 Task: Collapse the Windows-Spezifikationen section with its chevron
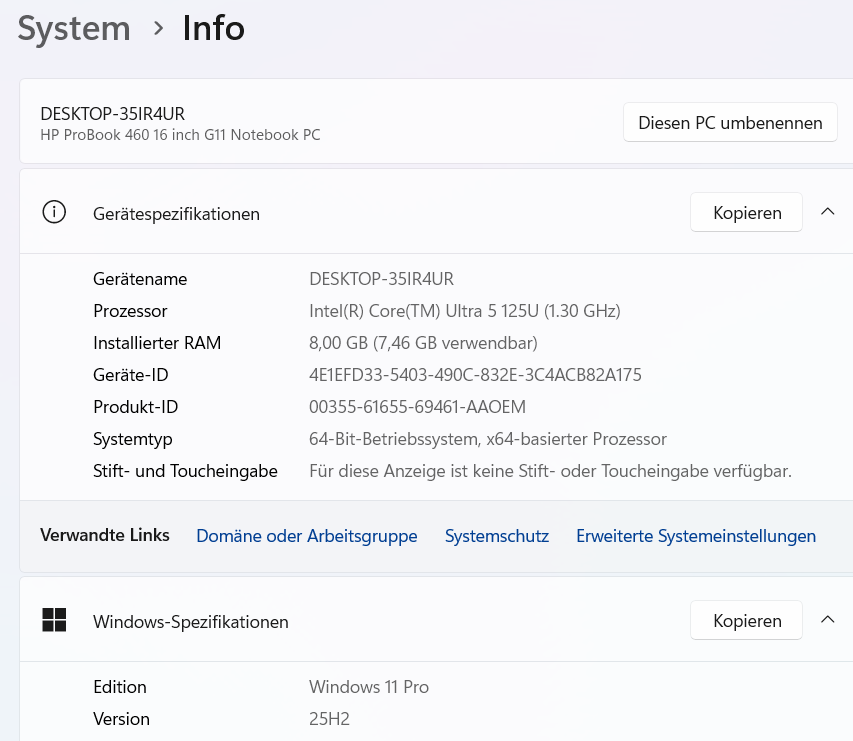click(827, 620)
